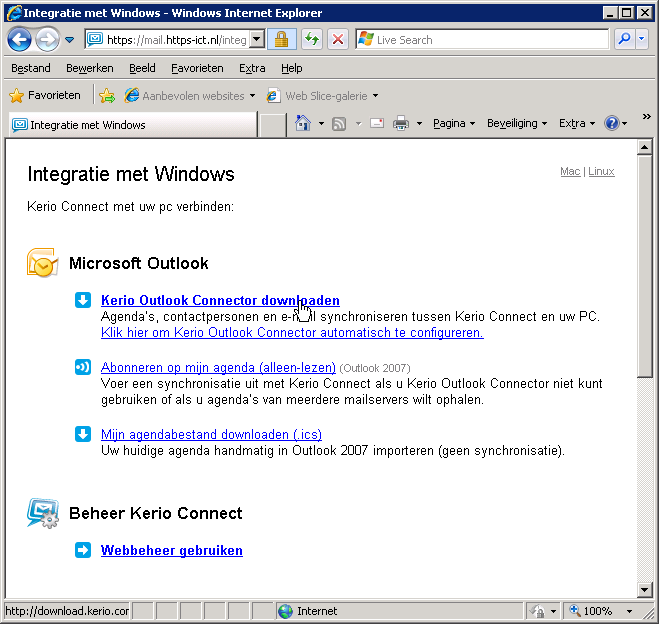The image size is (659, 624).
Task: Click arrow icon beside Webbeheer gebruiken
Action: pyautogui.click(x=83, y=550)
